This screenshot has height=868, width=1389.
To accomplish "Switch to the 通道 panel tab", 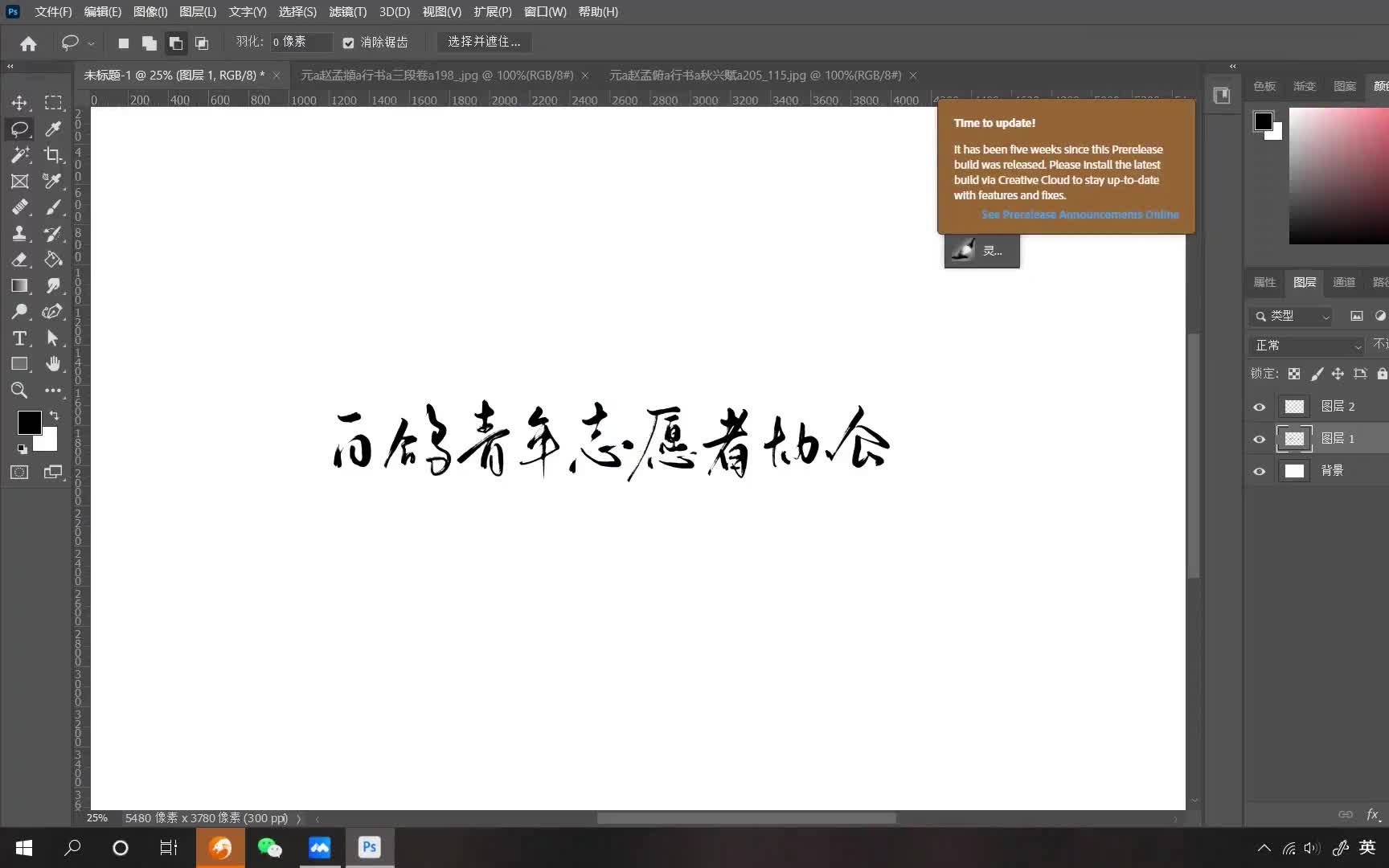I will pyautogui.click(x=1344, y=282).
